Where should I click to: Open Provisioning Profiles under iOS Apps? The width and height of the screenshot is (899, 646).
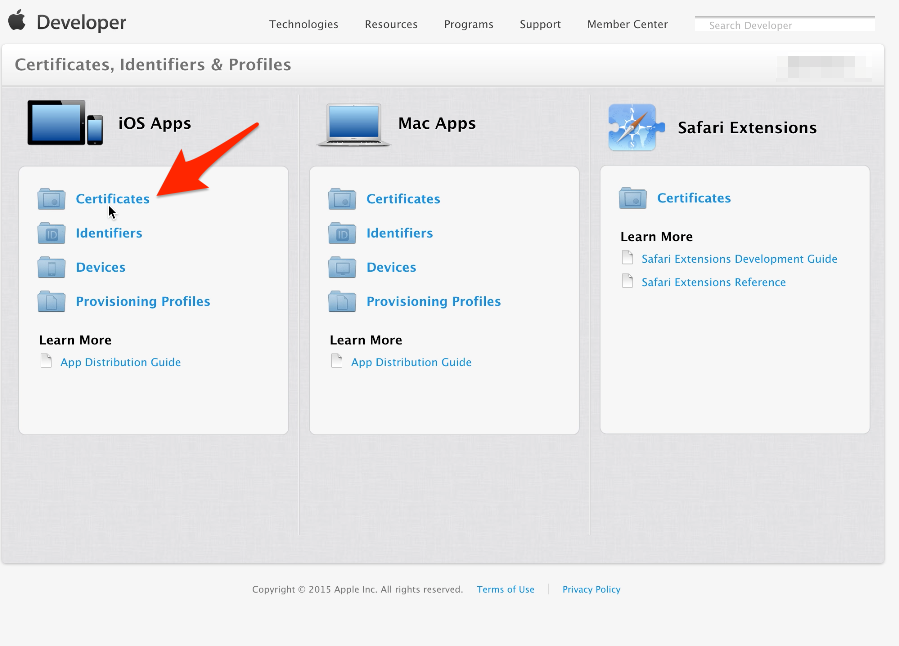(x=143, y=302)
